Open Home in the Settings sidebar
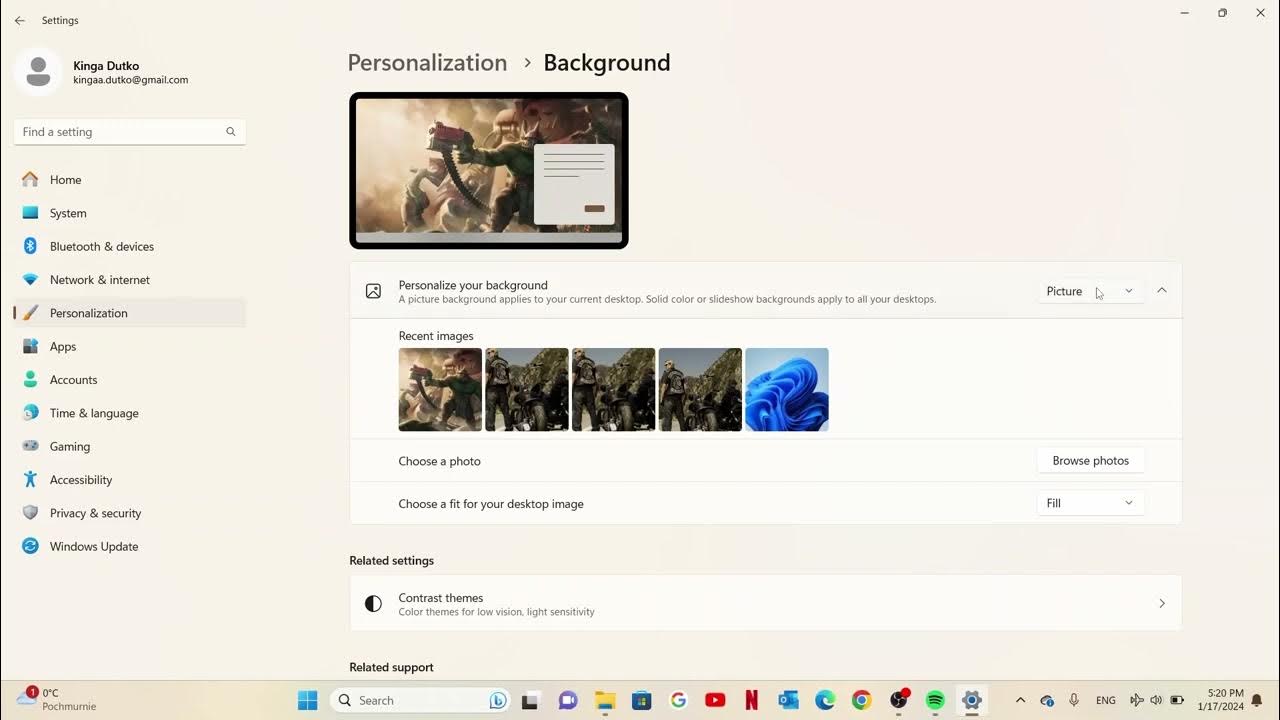 tap(65, 179)
